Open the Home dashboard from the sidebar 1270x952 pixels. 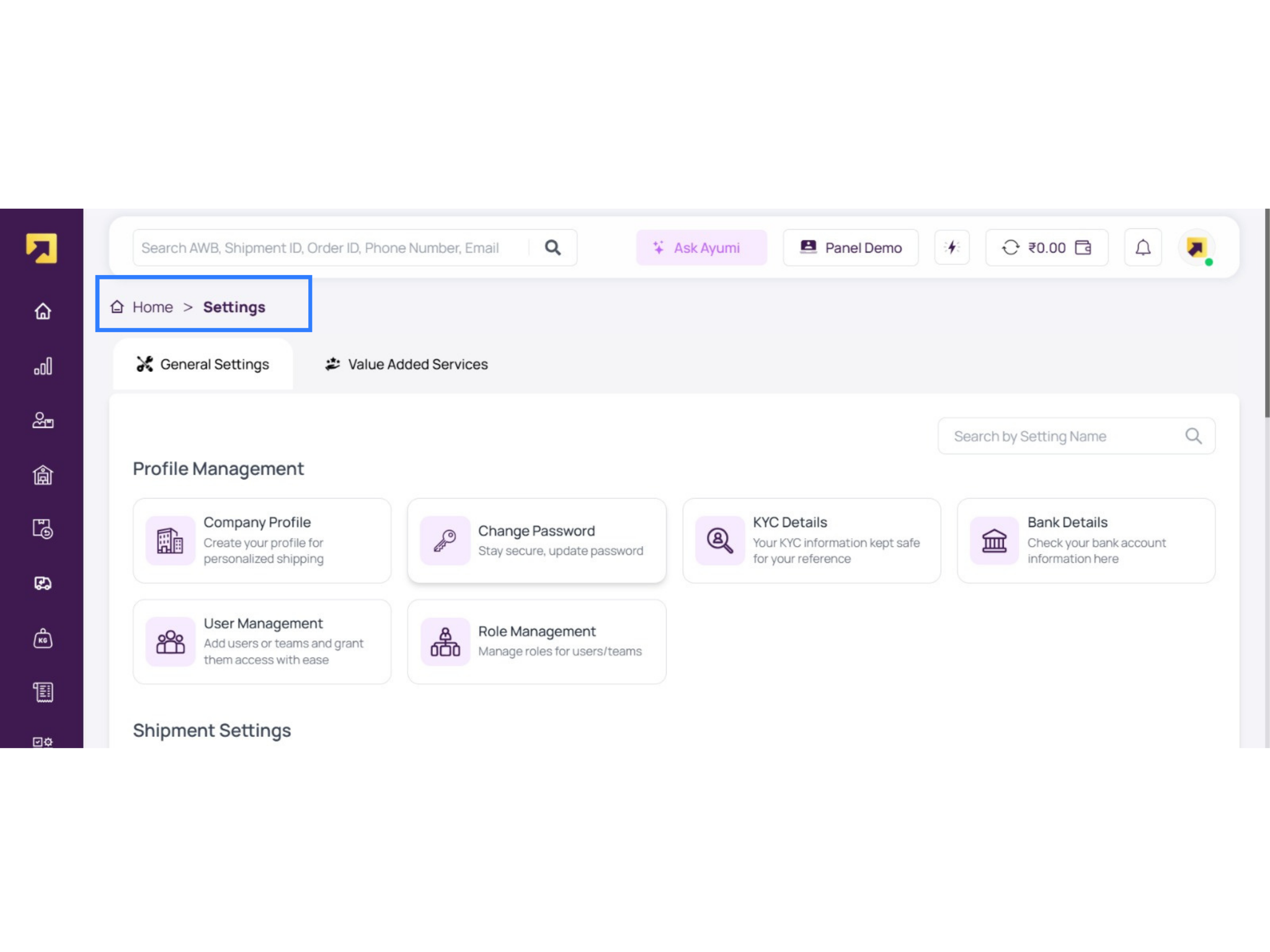[42, 312]
